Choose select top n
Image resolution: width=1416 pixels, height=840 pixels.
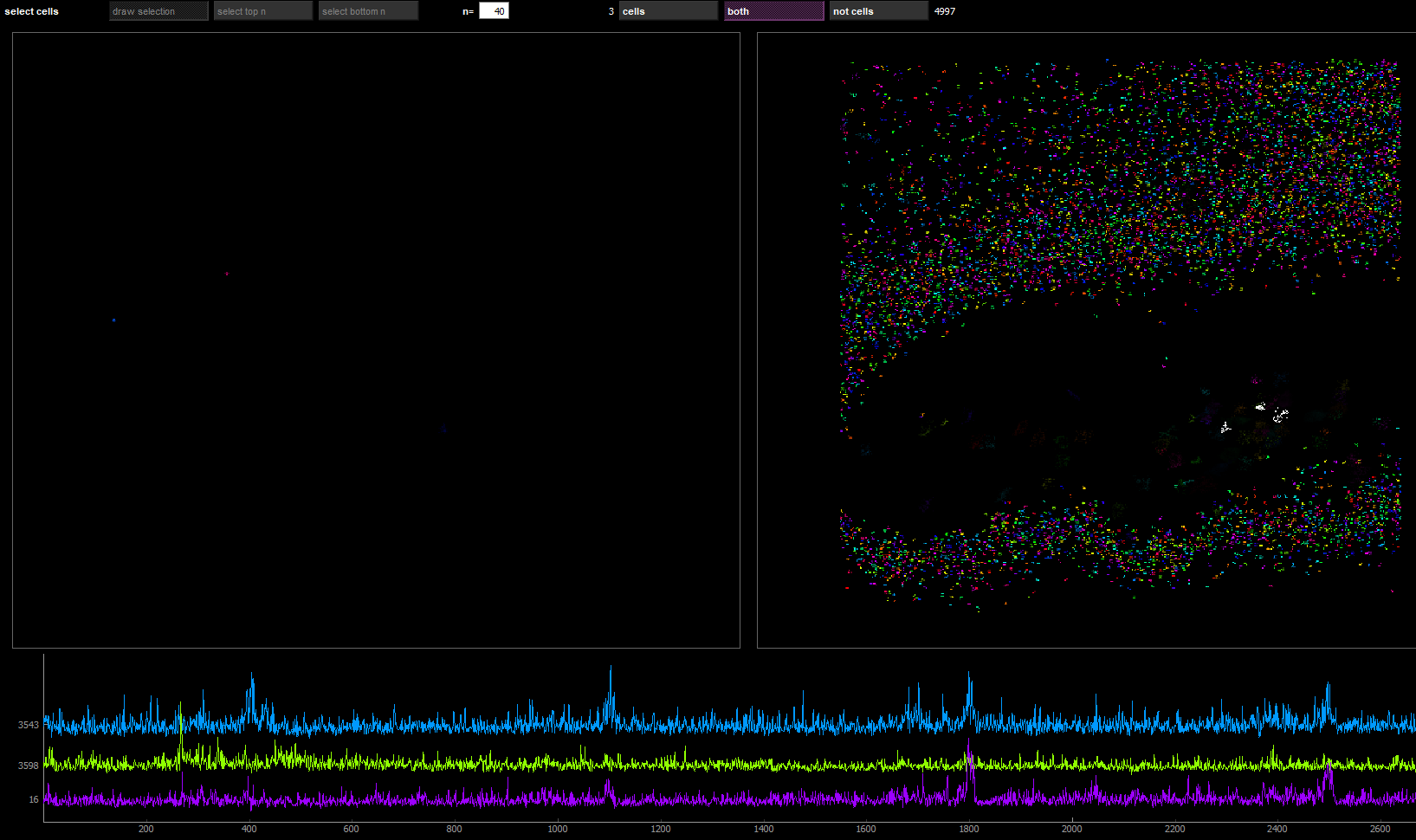(263, 11)
